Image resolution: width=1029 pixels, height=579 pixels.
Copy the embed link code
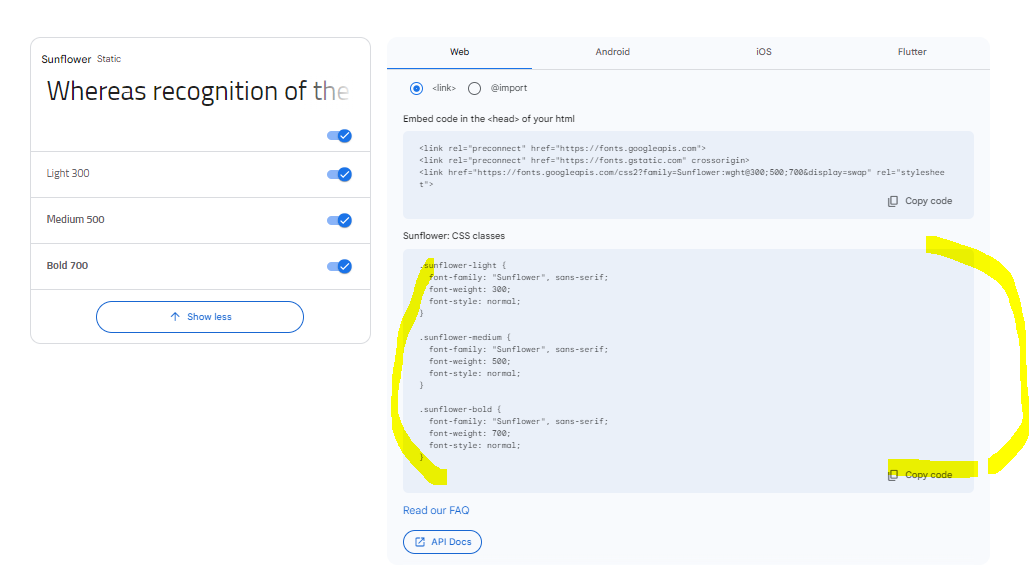pos(919,201)
